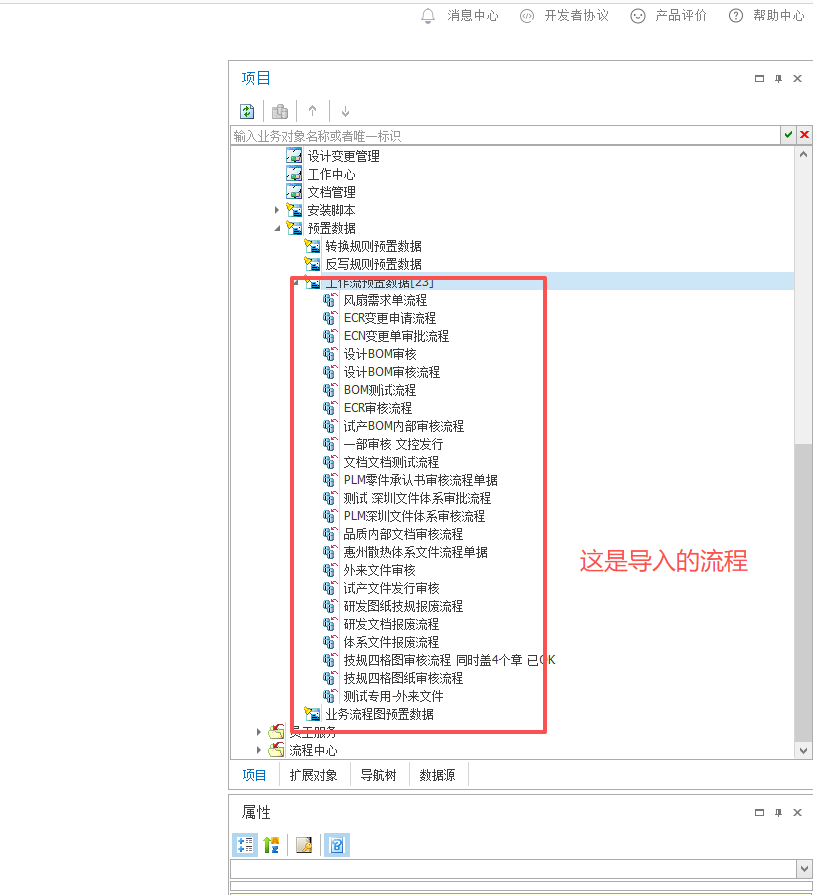Open 帮助中心 link

tap(767, 15)
